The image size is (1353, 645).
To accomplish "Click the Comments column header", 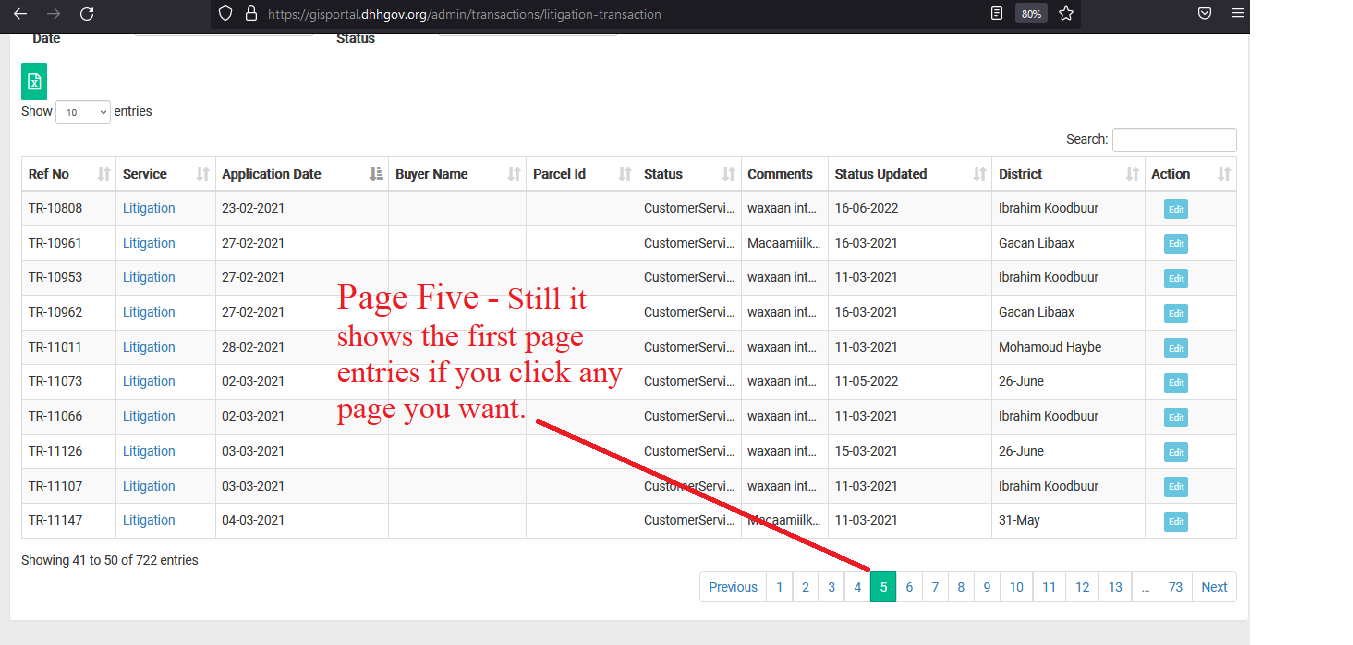I will [x=784, y=174].
